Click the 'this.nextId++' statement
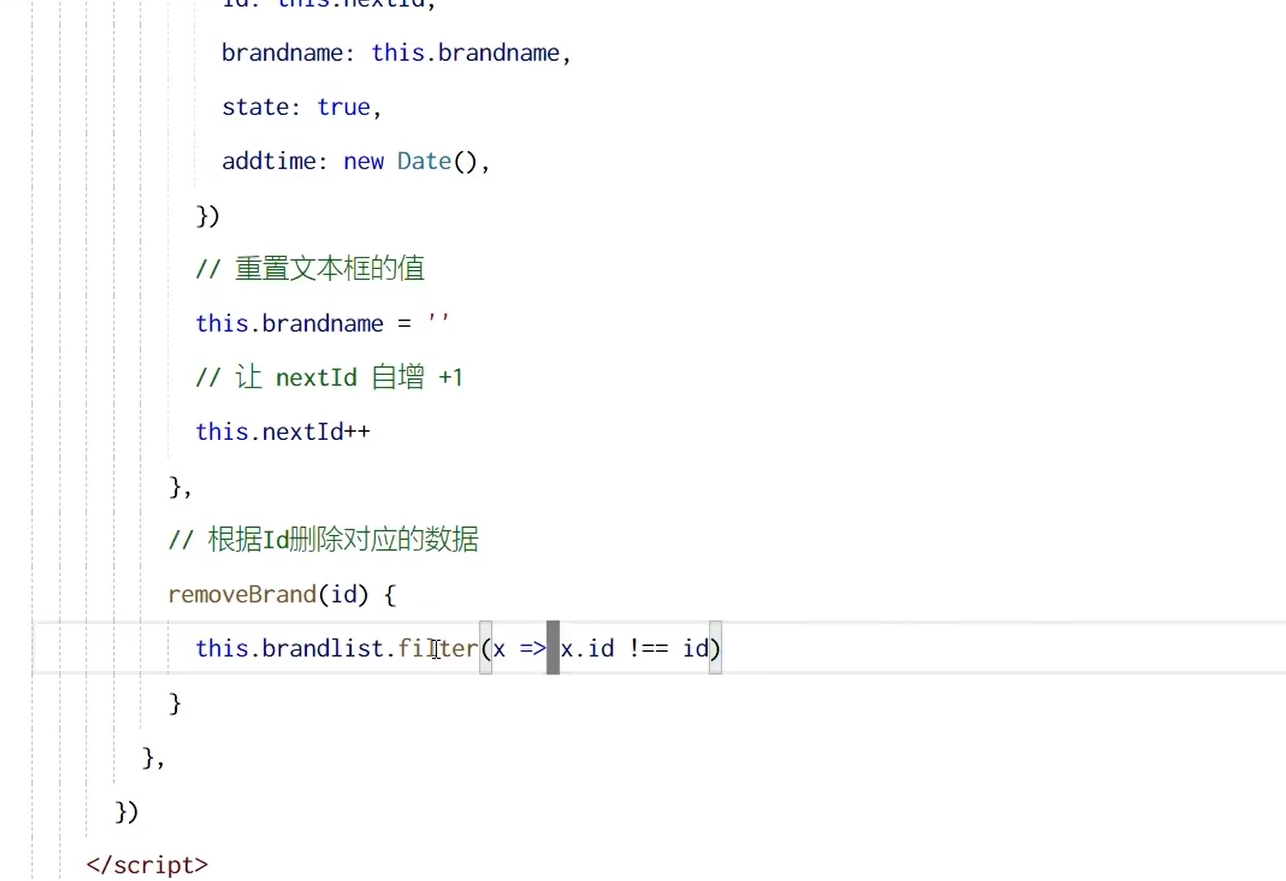The width and height of the screenshot is (1286, 881). (283, 431)
